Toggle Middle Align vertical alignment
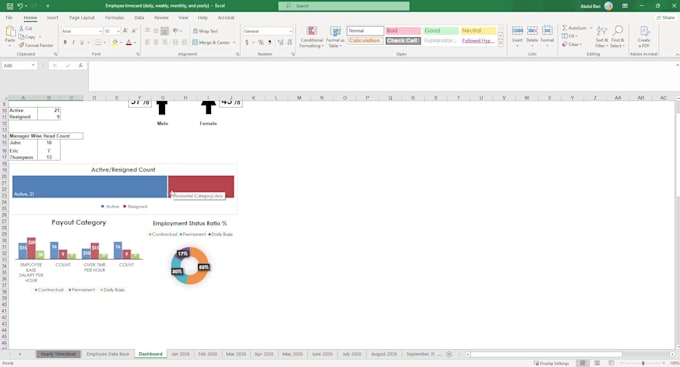 (156, 31)
